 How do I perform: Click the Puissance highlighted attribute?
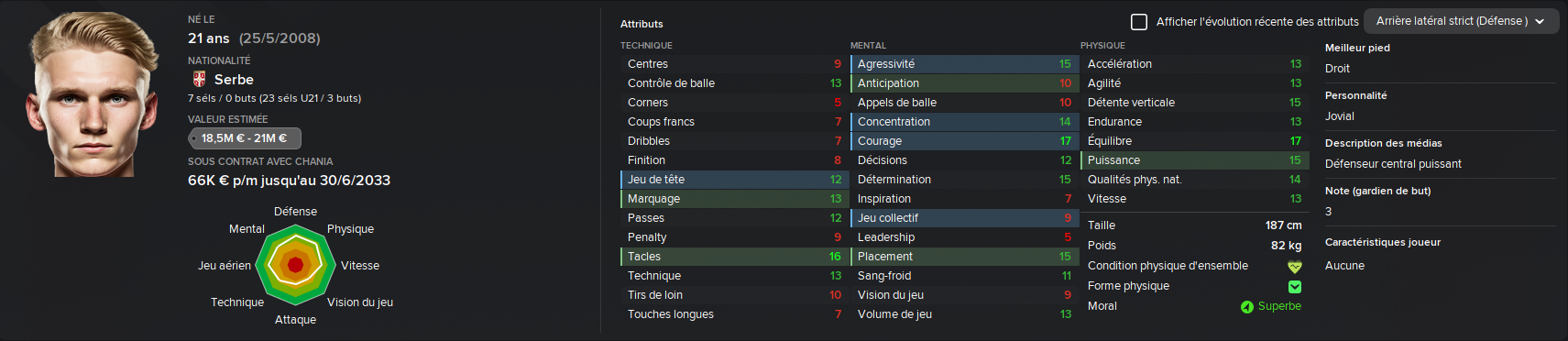click(1193, 160)
